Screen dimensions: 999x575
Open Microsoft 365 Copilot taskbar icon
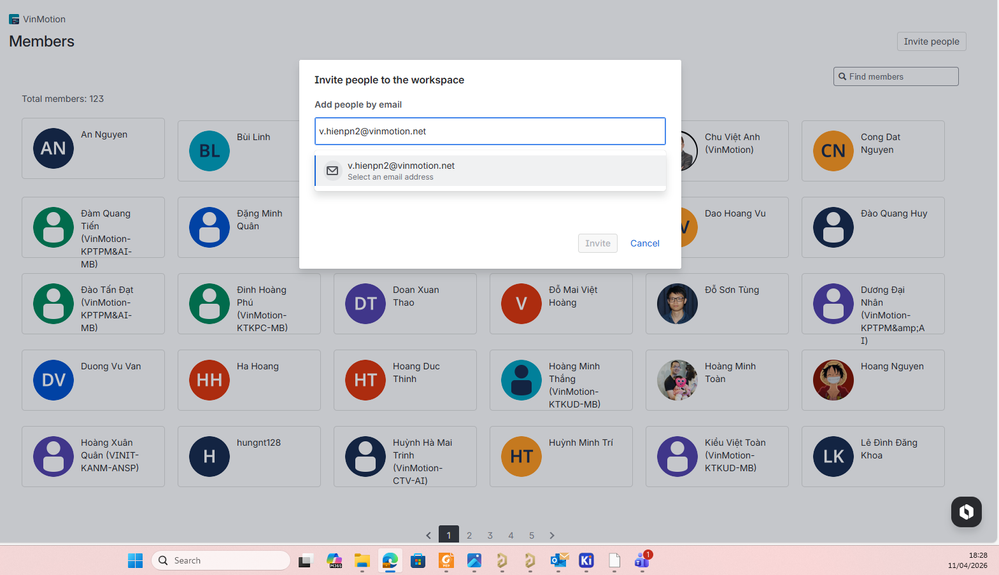(334, 560)
